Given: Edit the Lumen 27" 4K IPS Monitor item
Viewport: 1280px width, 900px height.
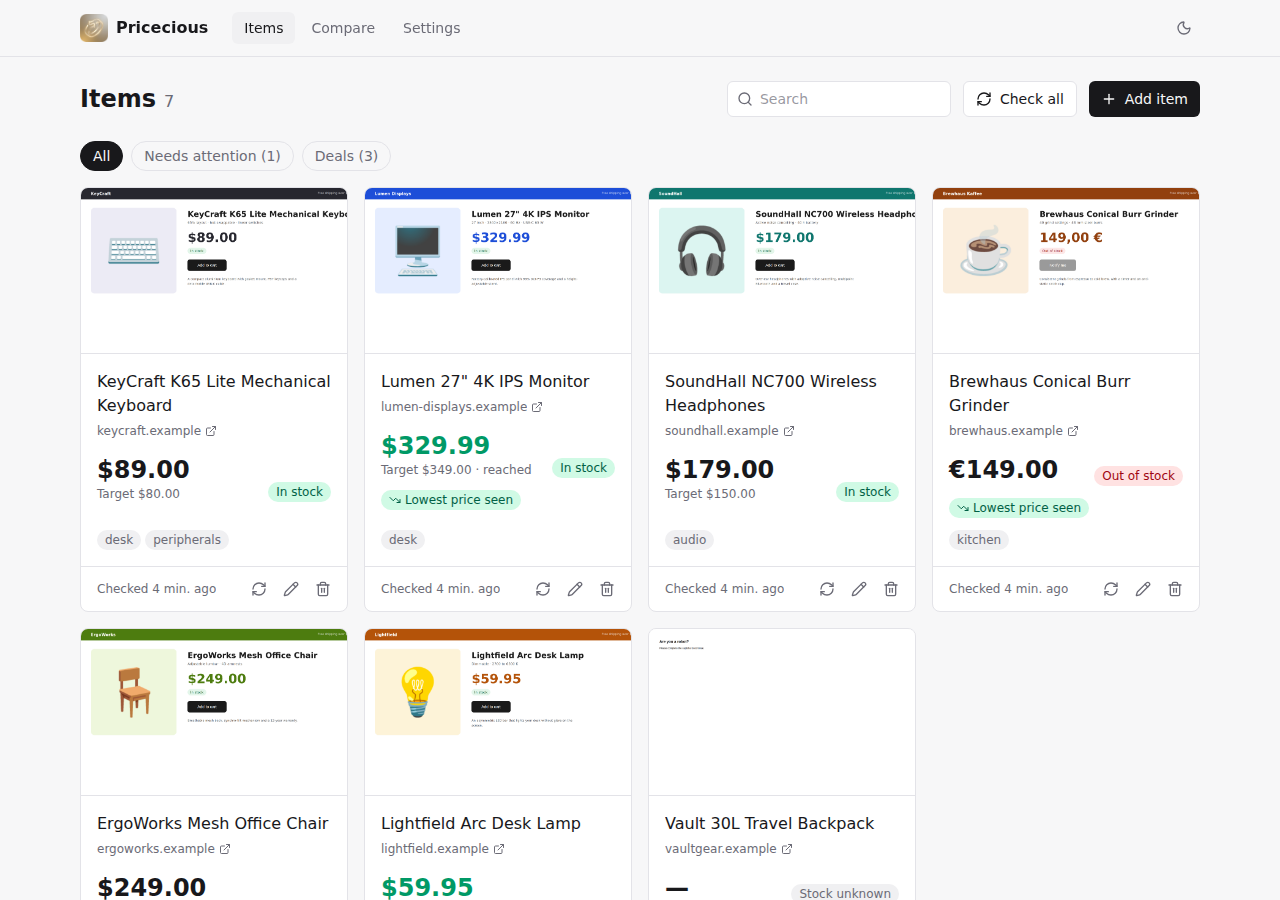Looking at the screenshot, I should point(575,589).
